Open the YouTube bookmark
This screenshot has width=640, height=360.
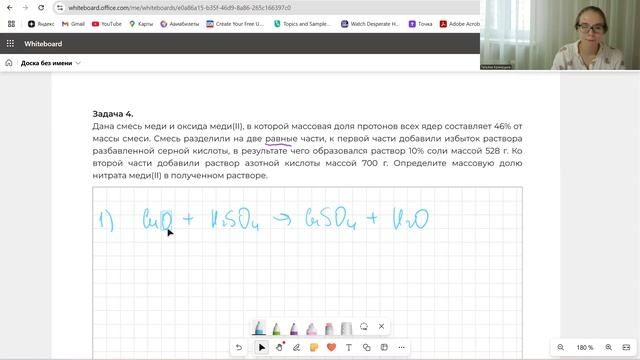tap(107, 24)
